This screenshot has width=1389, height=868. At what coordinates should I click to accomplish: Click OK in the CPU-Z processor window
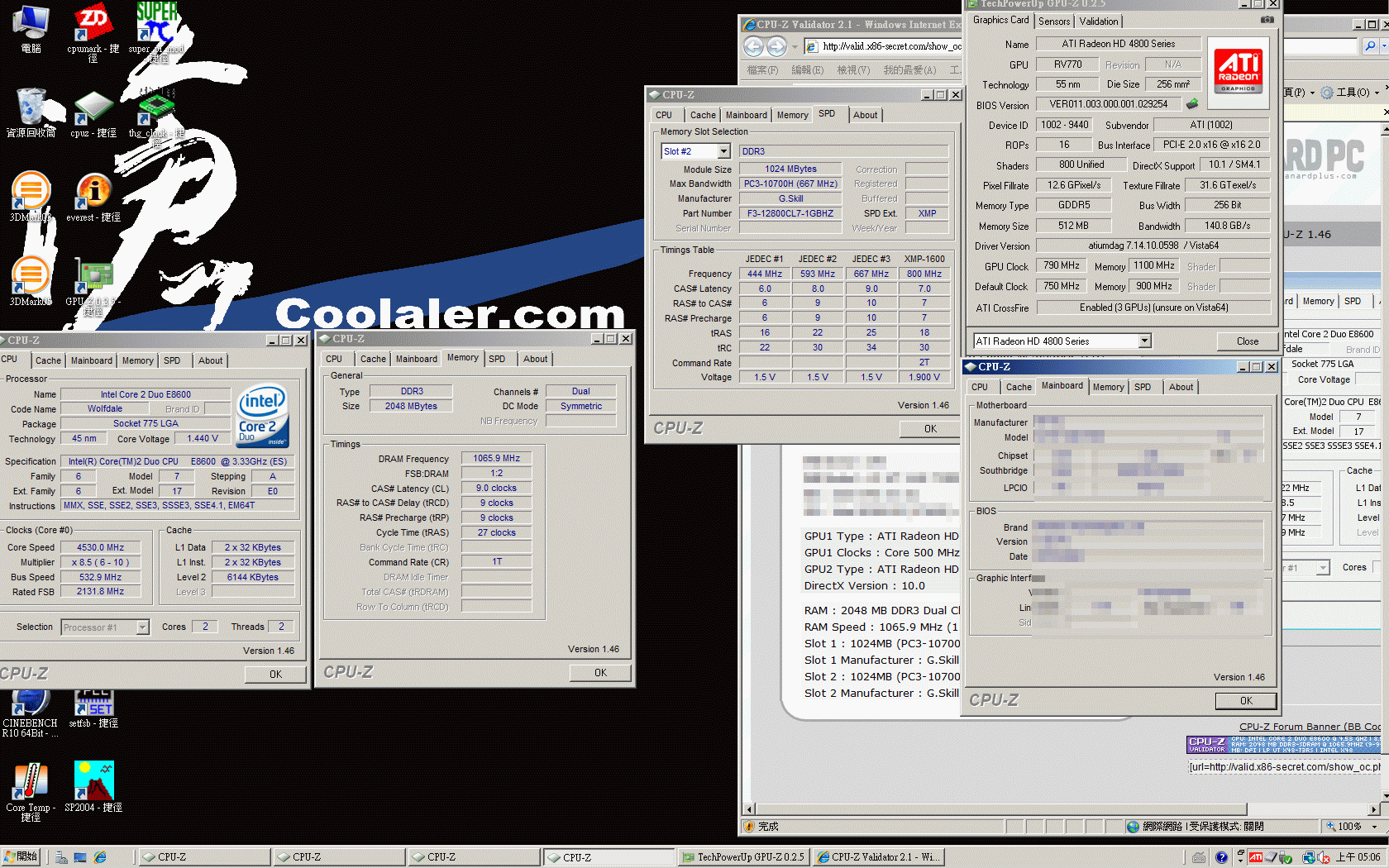pos(275,675)
